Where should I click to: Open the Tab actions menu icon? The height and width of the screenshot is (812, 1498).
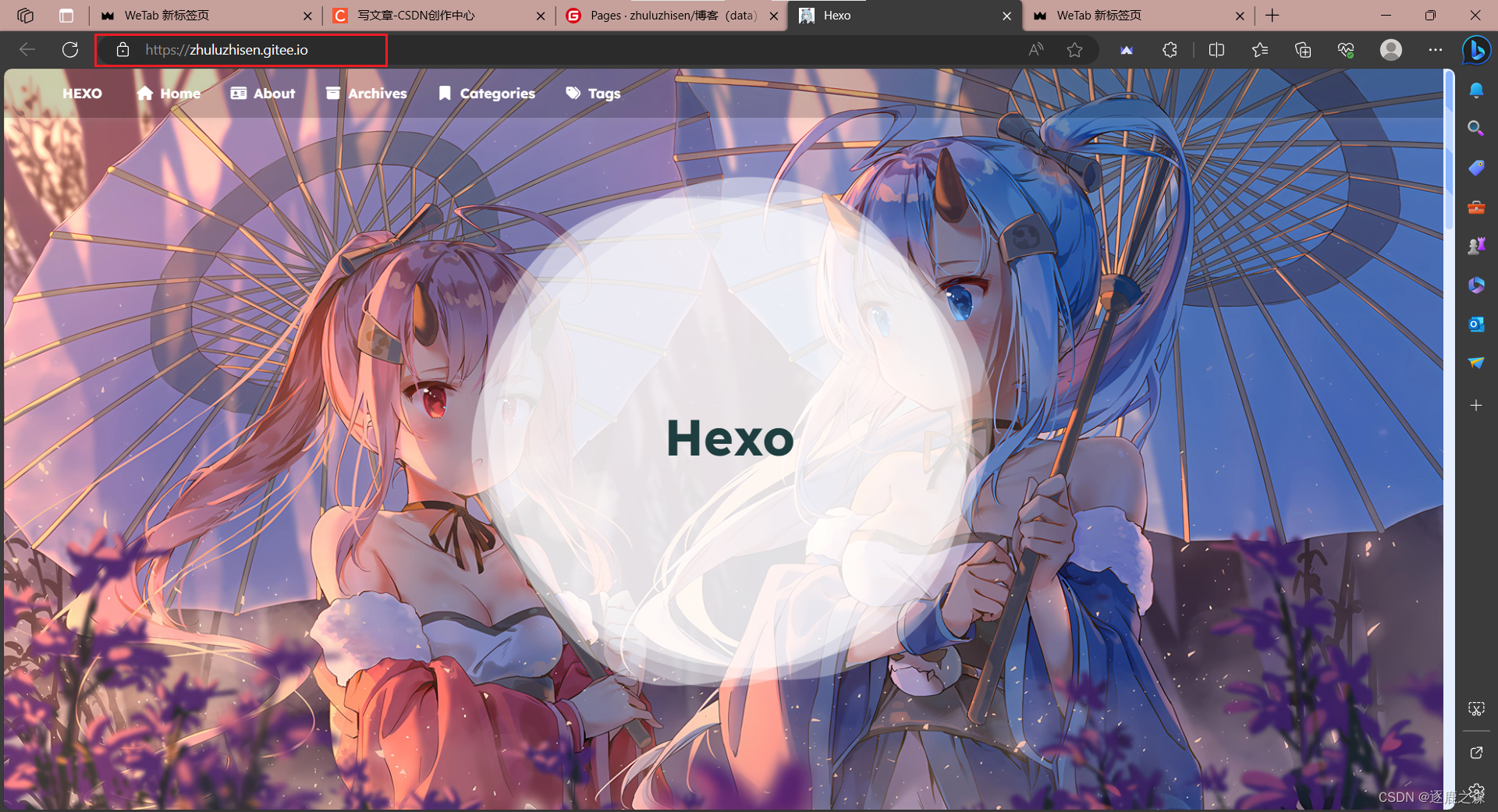[66, 16]
